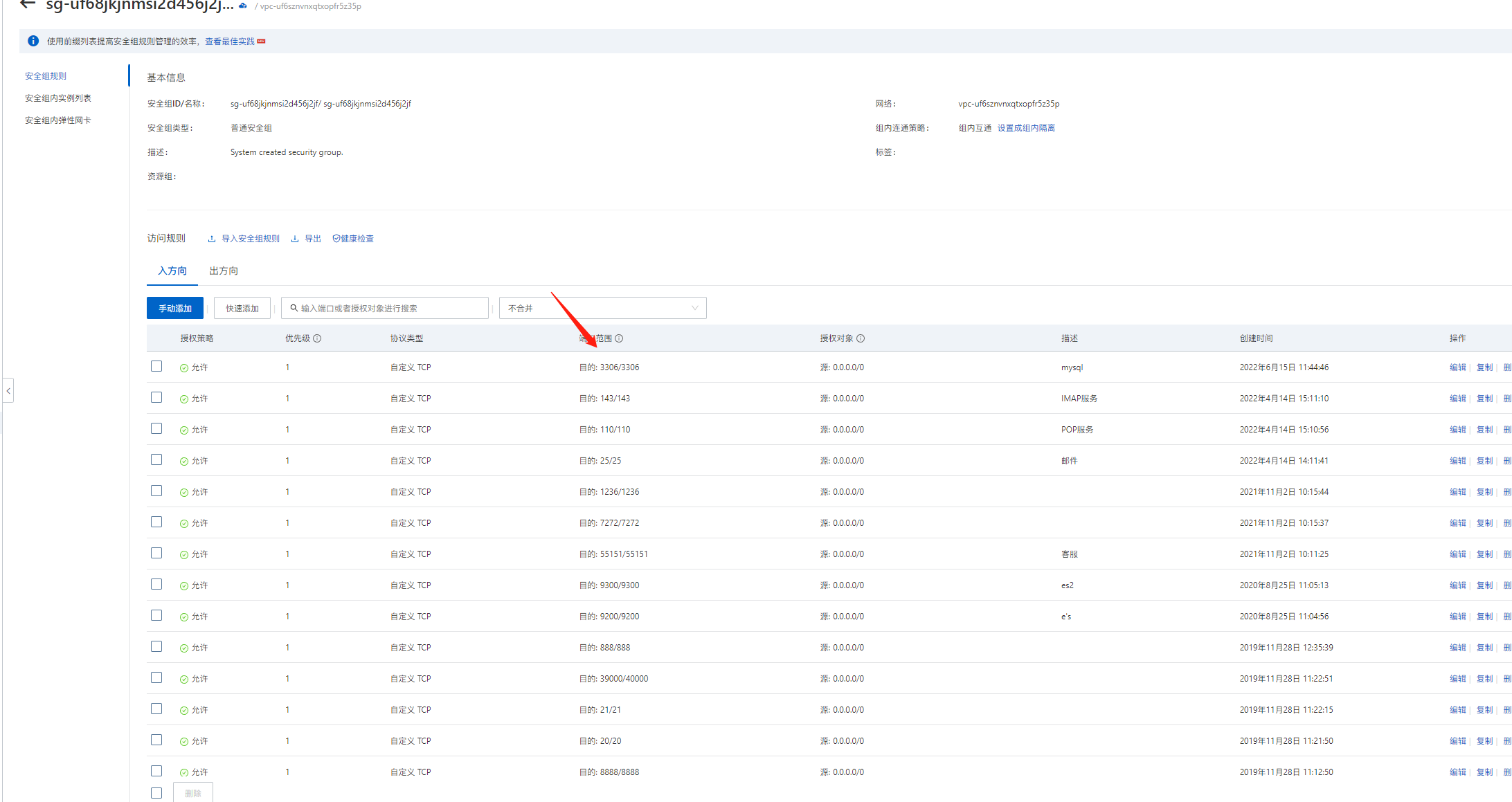Click the 目的: 3306/3306 port cell
This screenshot has width=1512, height=802.
tap(609, 367)
